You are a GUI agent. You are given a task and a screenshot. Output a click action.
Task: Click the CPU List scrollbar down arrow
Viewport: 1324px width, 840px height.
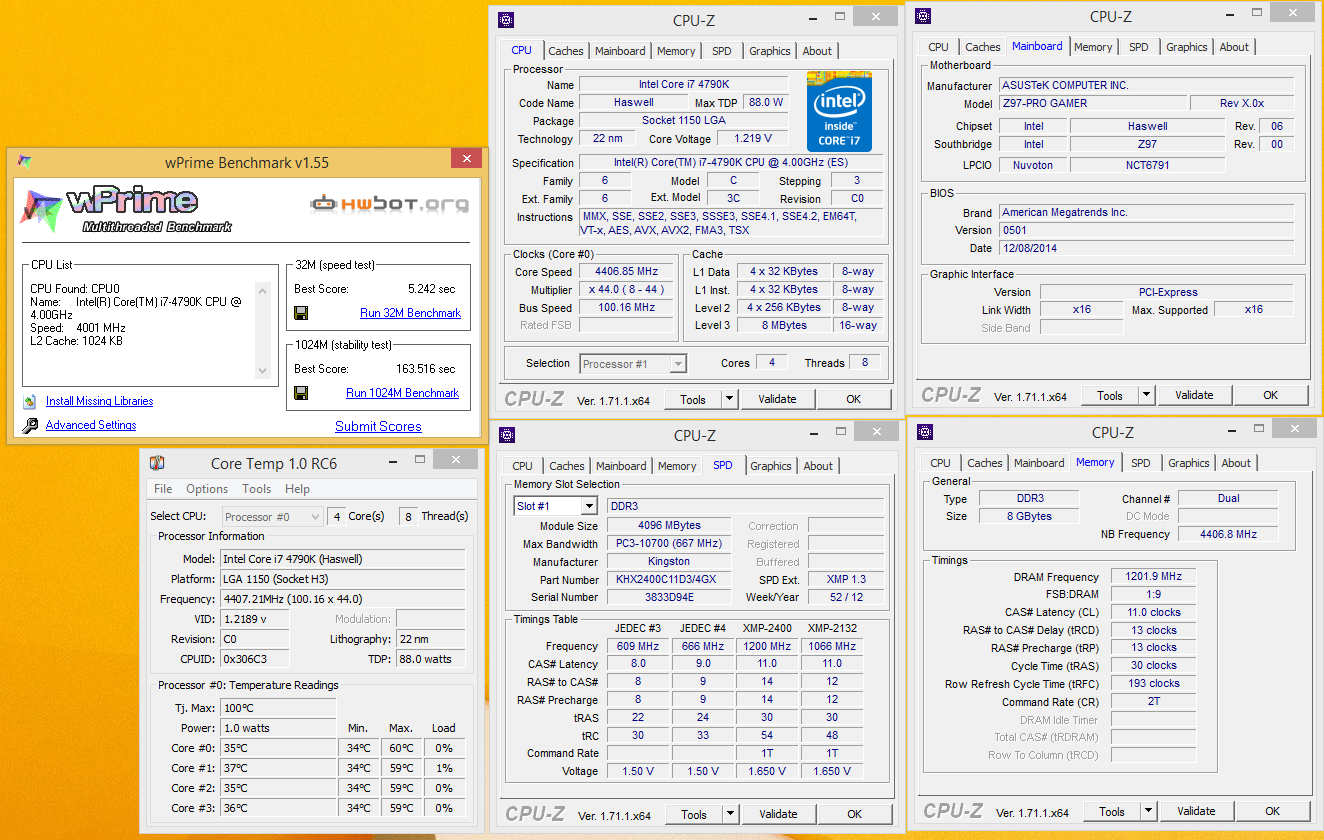[x=263, y=371]
